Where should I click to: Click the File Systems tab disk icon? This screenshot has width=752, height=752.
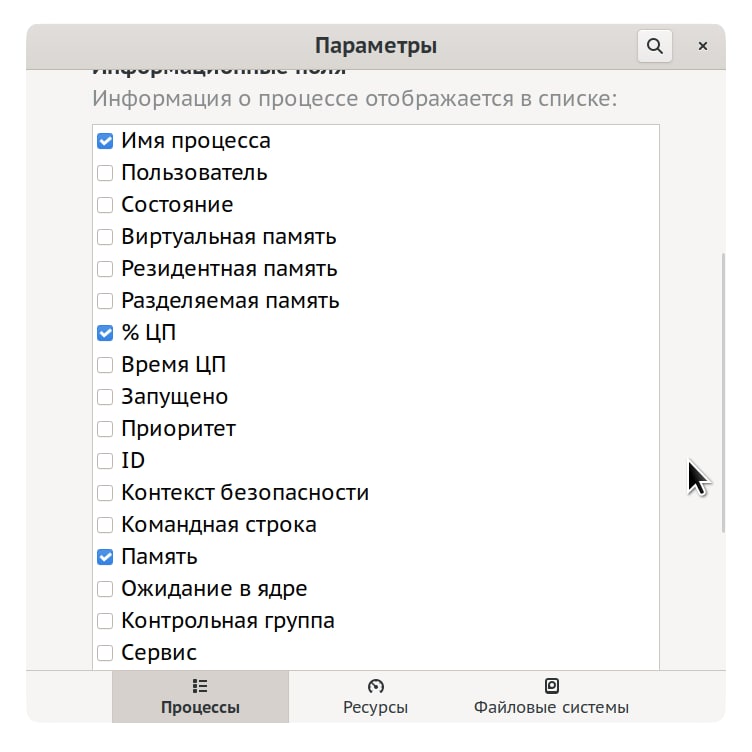[551, 686]
